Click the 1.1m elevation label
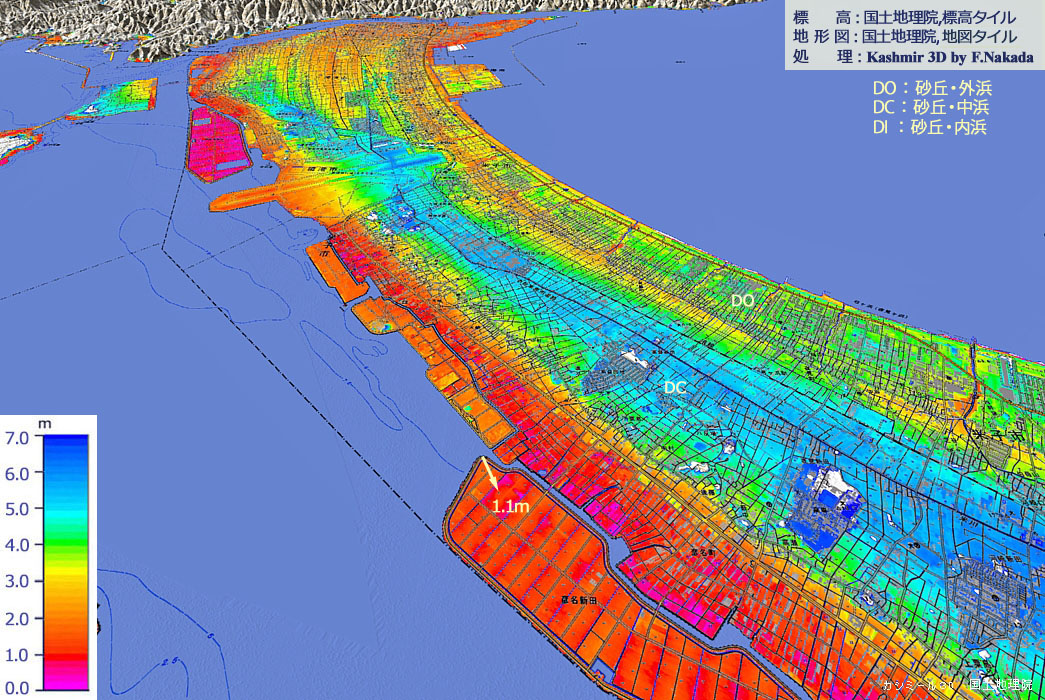This screenshot has width=1045, height=700. click(x=511, y=507)
